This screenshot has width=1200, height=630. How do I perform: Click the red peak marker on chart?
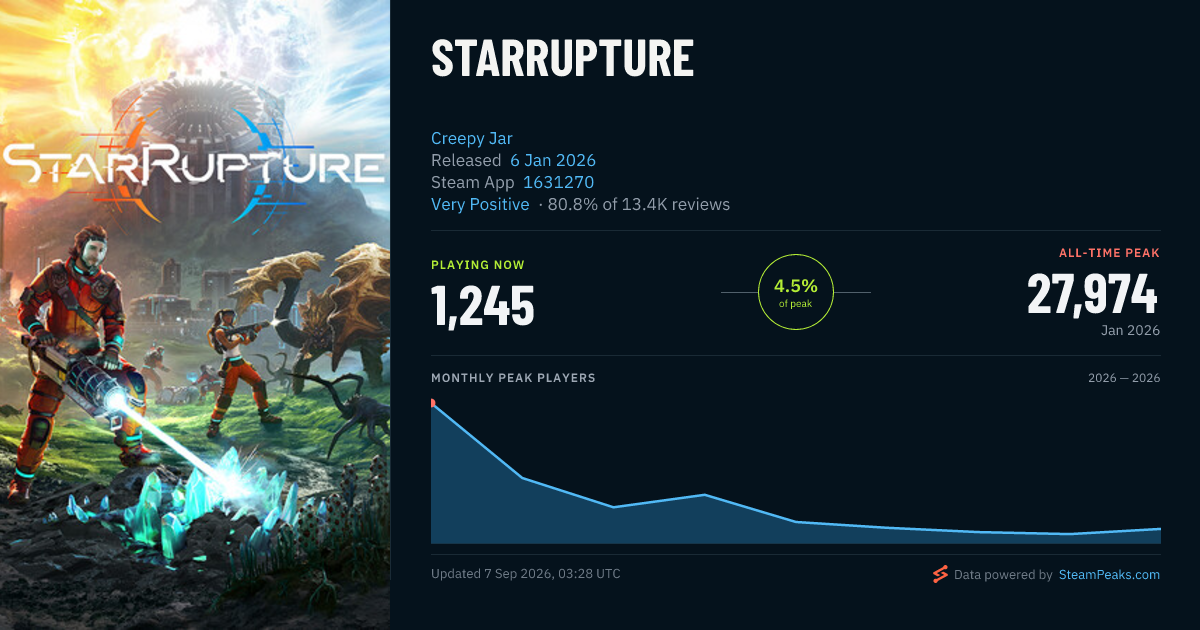[x=432, y=403]
